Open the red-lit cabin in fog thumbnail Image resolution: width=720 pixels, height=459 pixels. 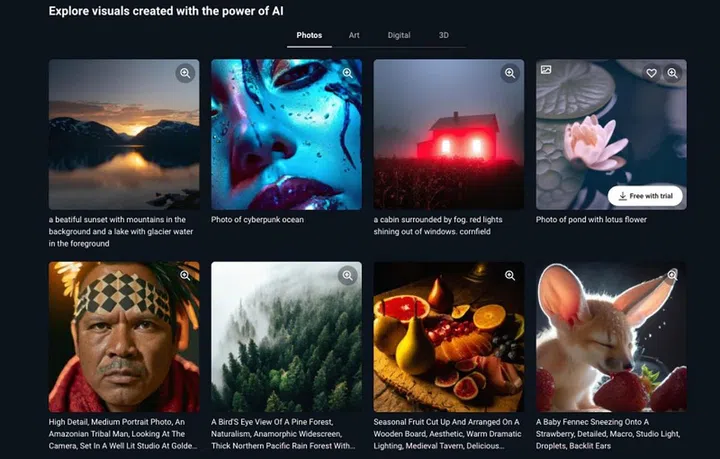[449, 134]
